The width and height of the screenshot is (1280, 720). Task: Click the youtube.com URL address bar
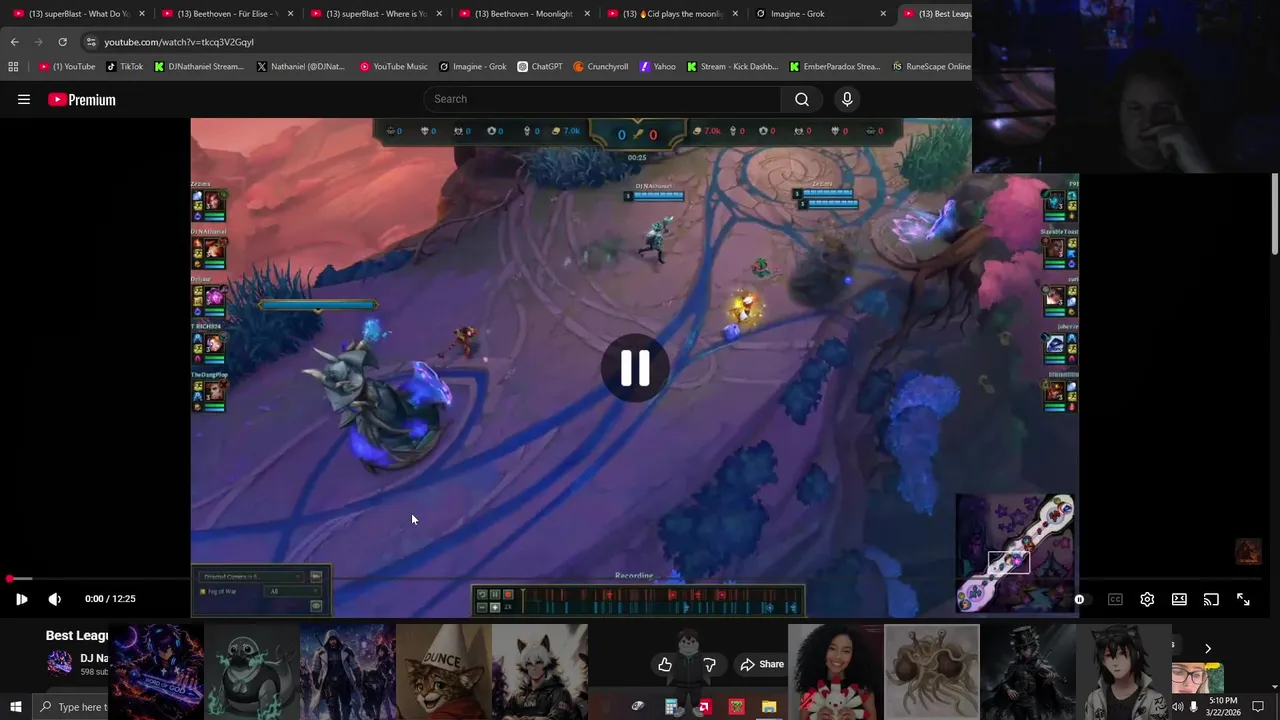coord(530,42)
